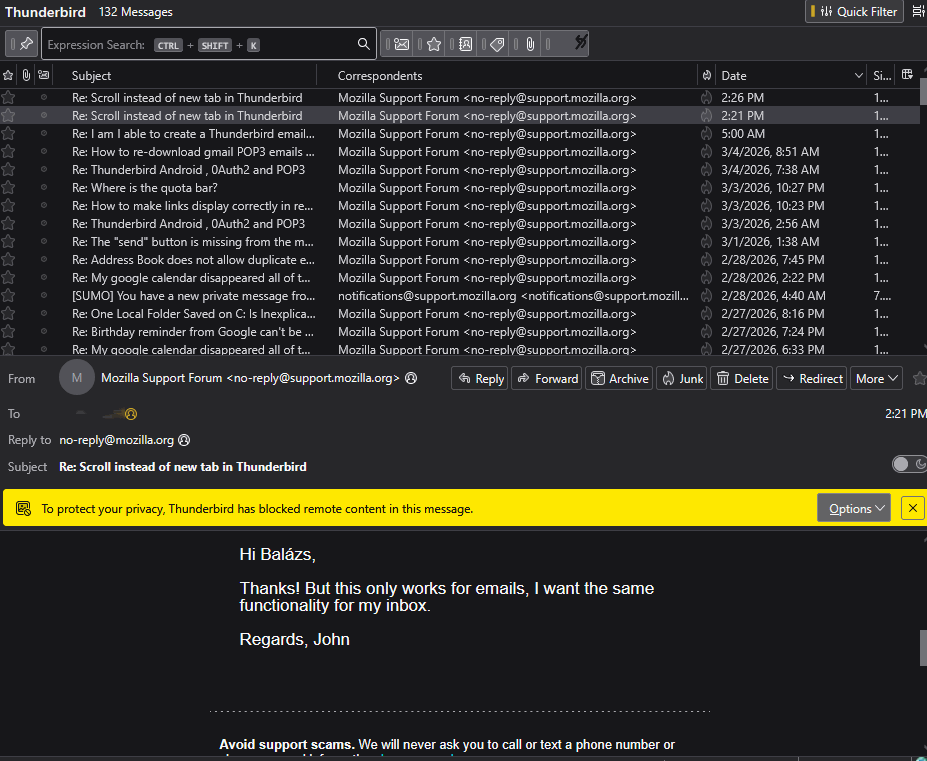Toggle read status of the 5:00 AM message
Screen dimensions: 927x761
point(44,134)
